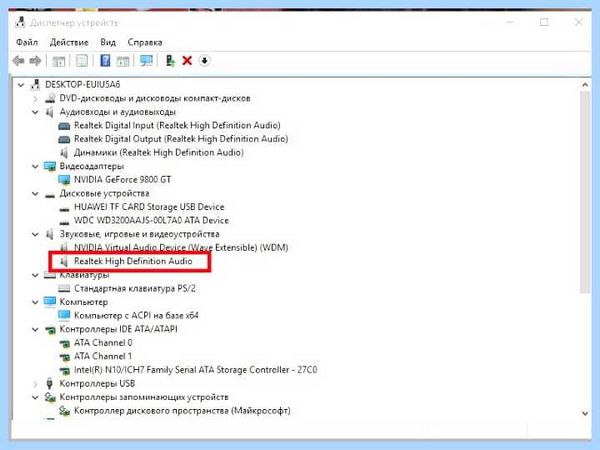Open the Вид menu
This screenshot has height=450, width=600.
pyautogui.click(x=108, y=42)
